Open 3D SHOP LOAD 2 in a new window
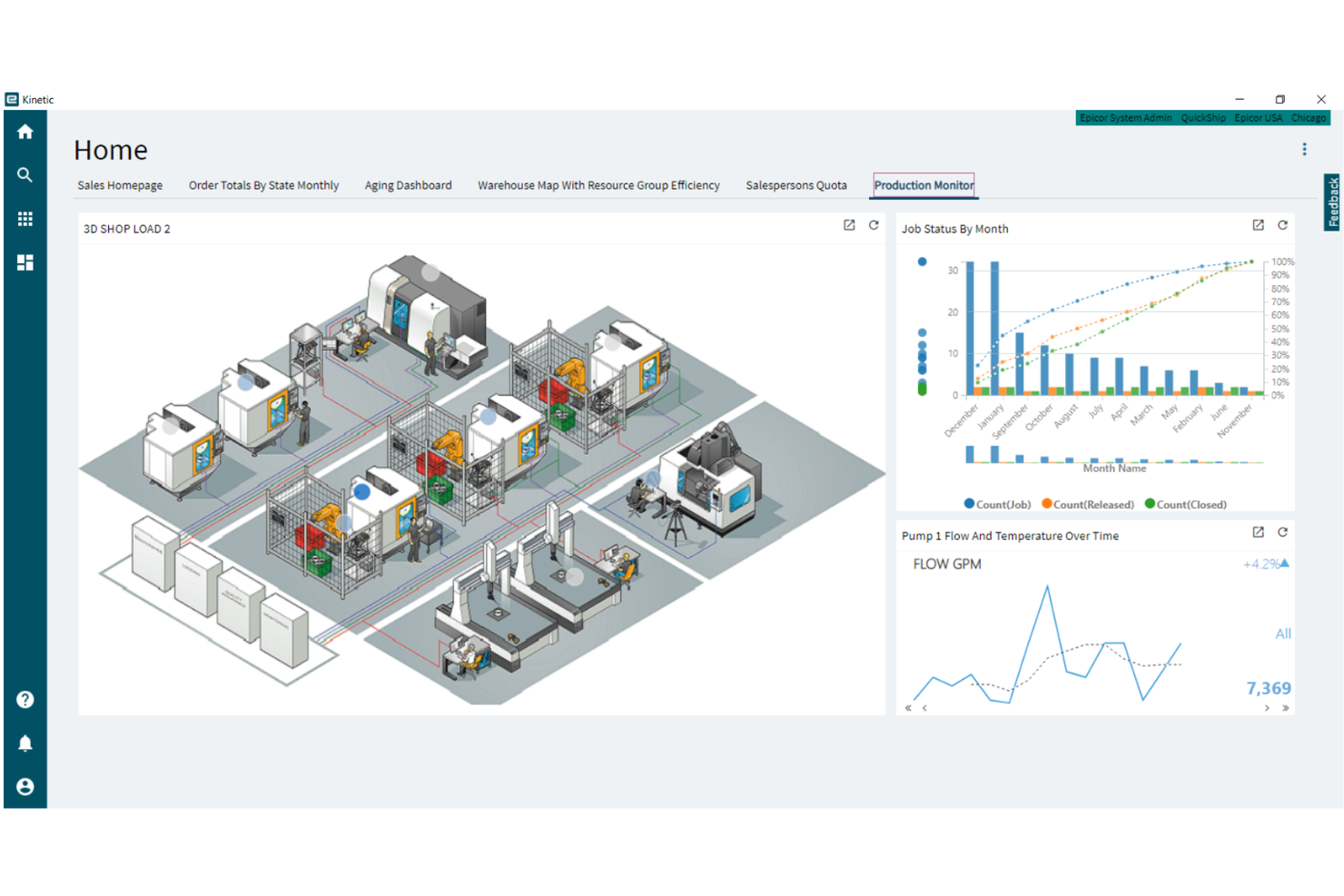 pos(849,225)
